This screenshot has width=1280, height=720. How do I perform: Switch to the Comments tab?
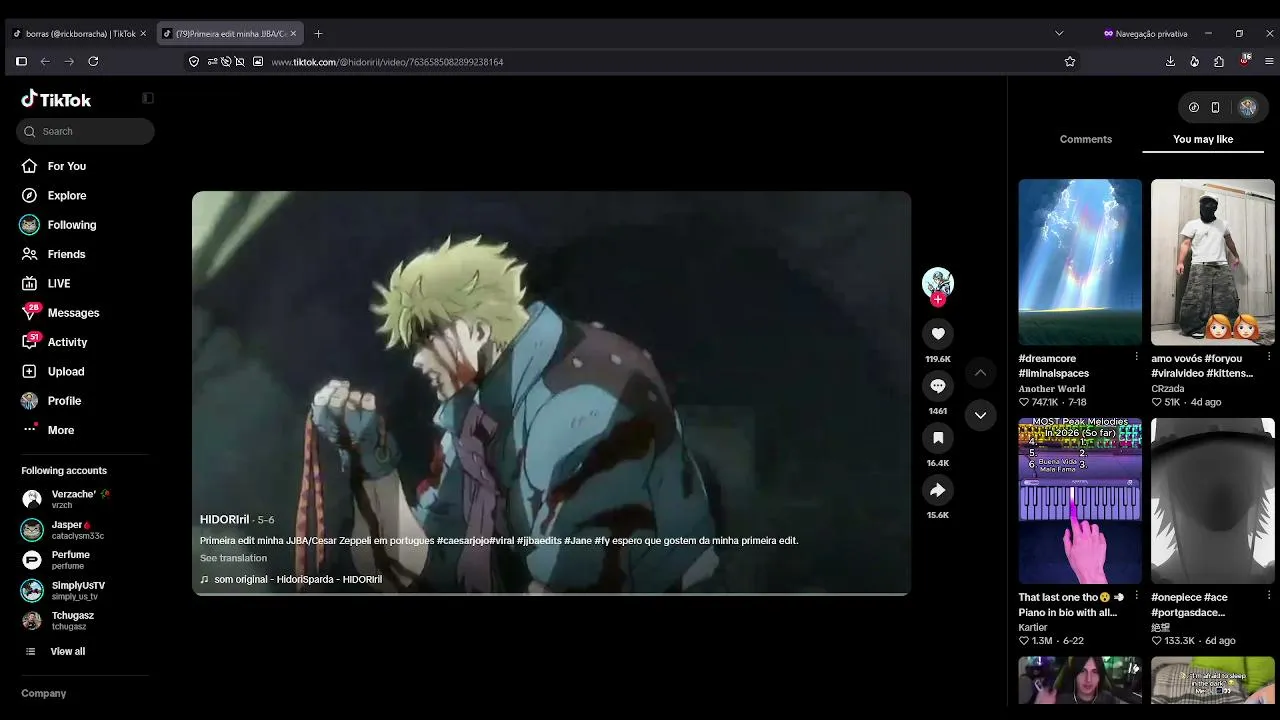click(1085, 139)
